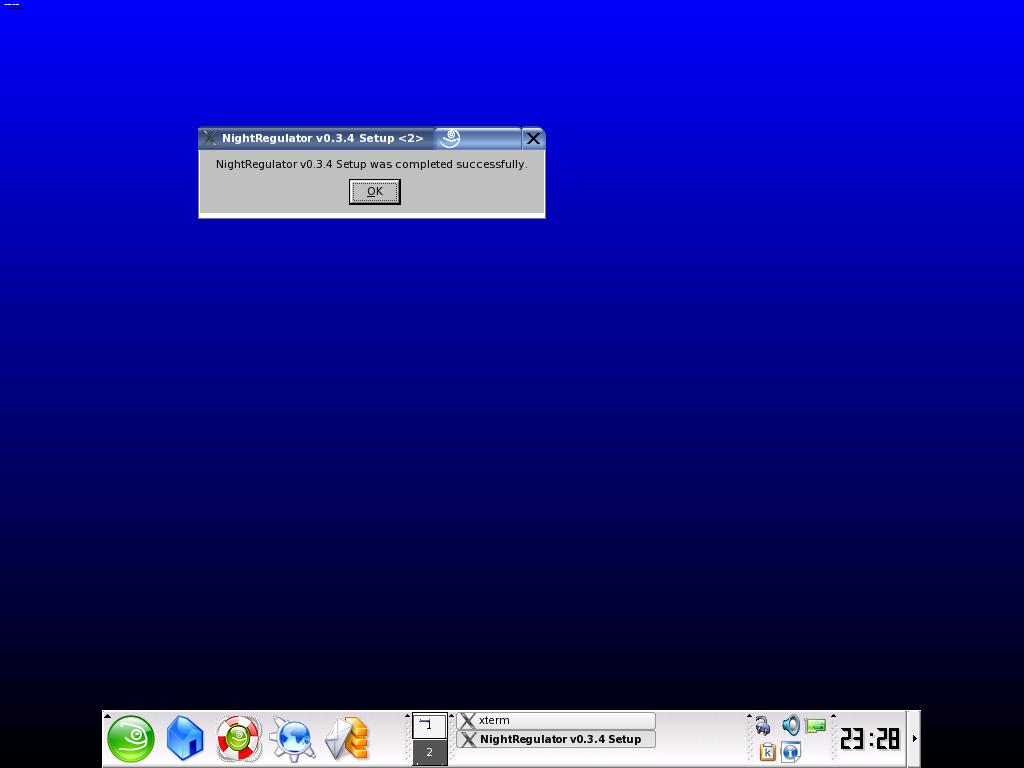Click the 23:28 digital clock
The image size is (1024, 768).
(870, 739)
